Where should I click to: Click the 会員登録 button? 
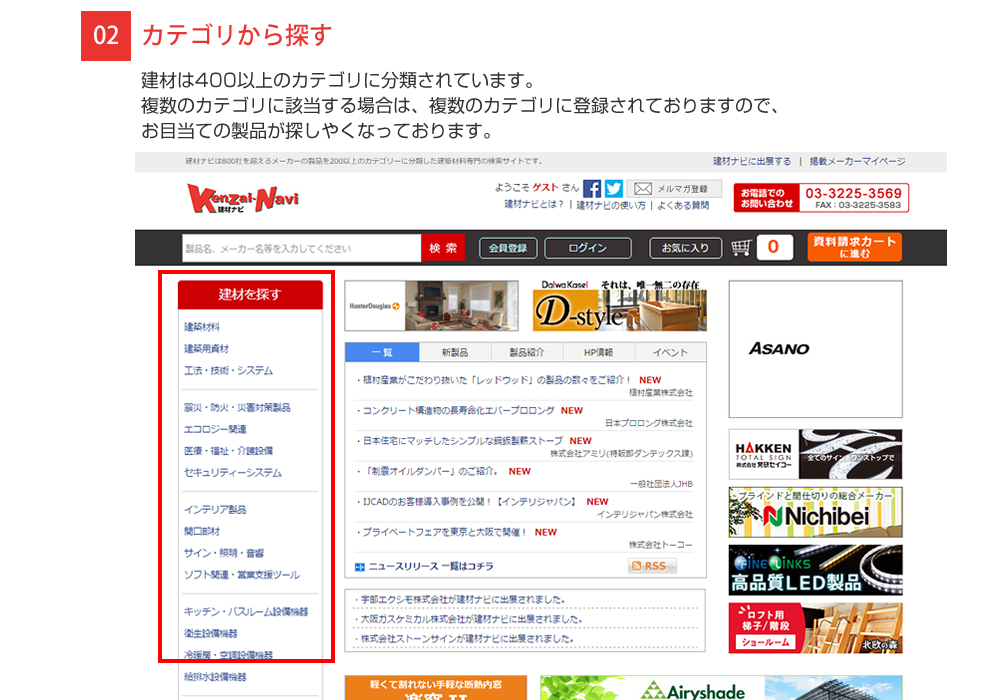508,248
